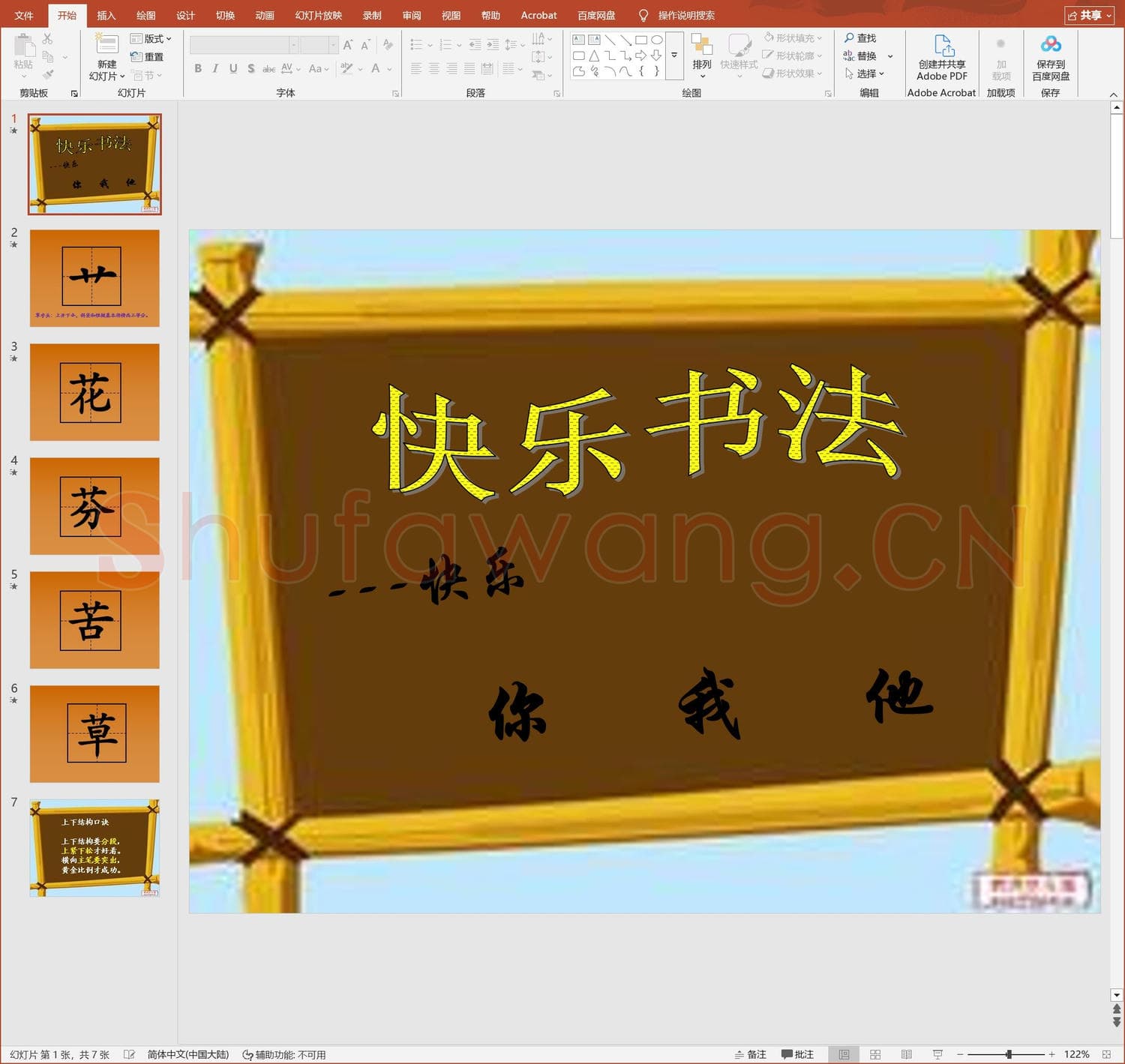Select the right arrow shape in the gallery

click(641, 55)
